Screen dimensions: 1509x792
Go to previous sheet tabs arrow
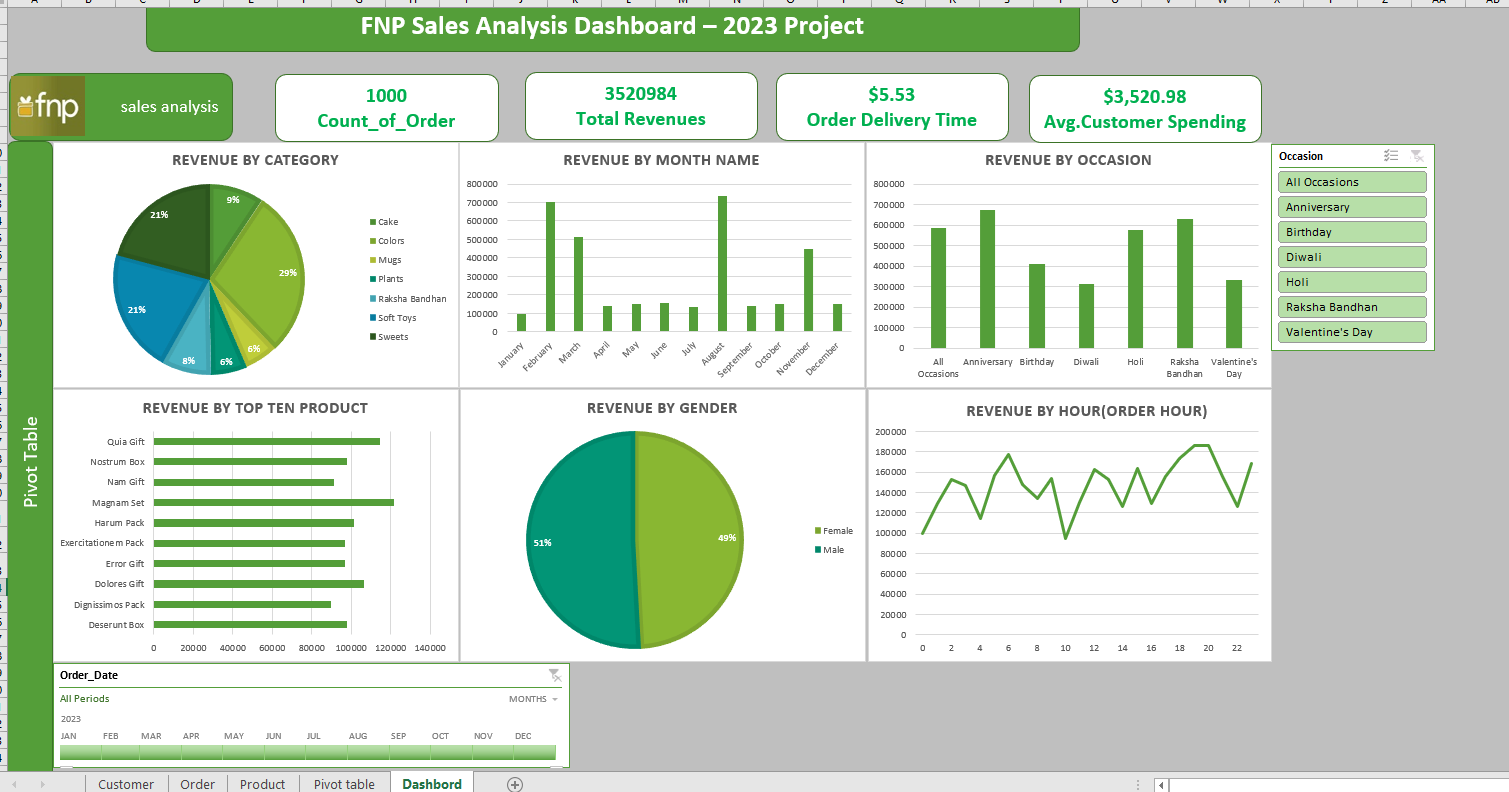(x=14, y=785)
